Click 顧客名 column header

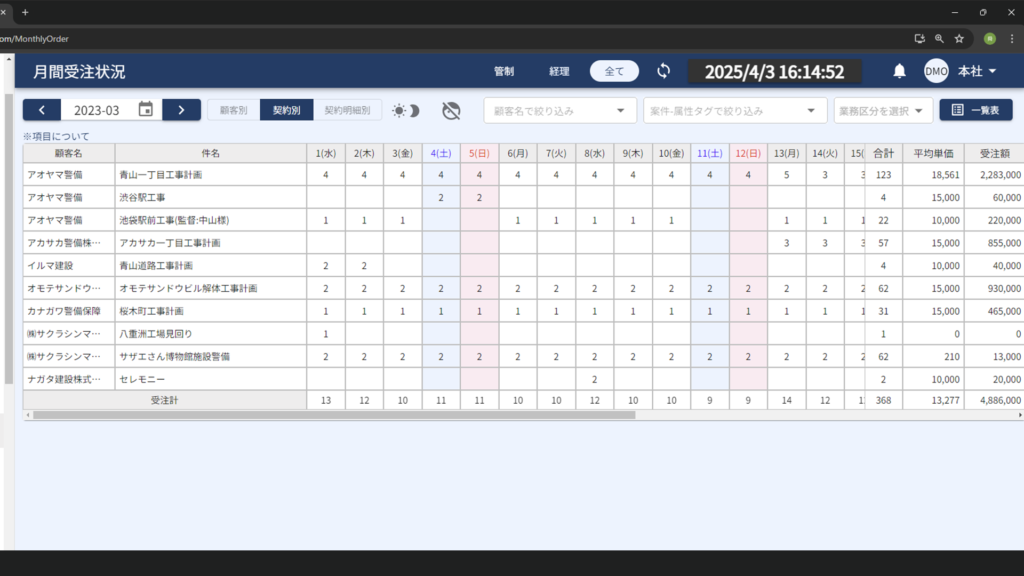click(x=69, y=153)
